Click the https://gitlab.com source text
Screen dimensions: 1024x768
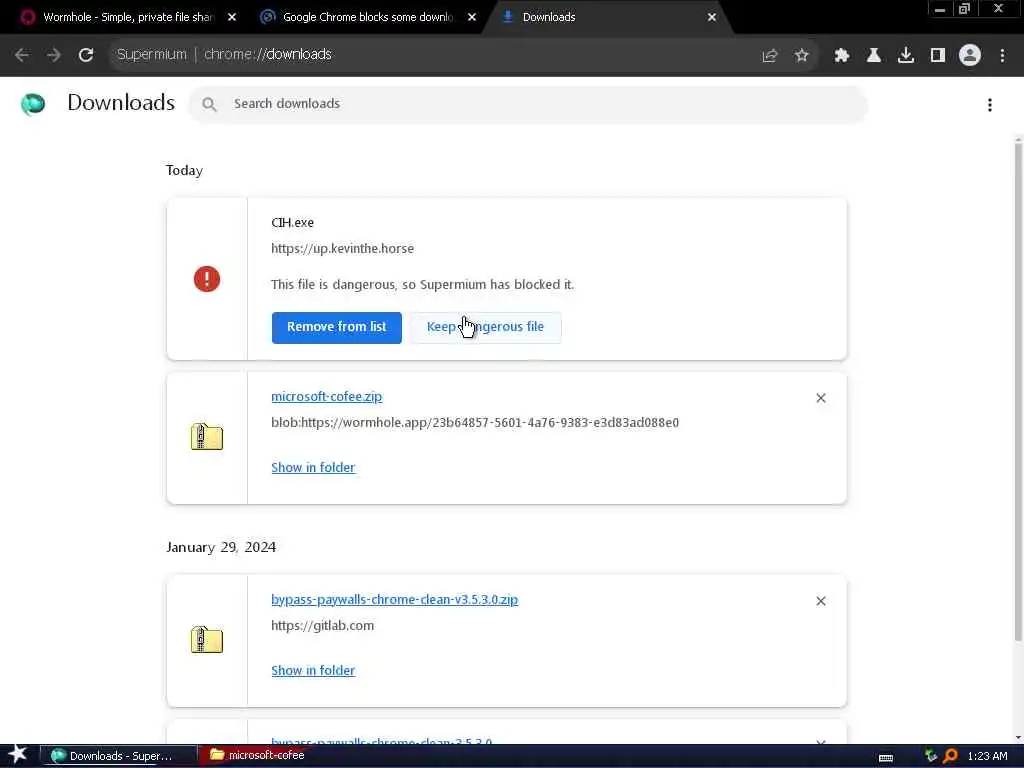point(323,626)
